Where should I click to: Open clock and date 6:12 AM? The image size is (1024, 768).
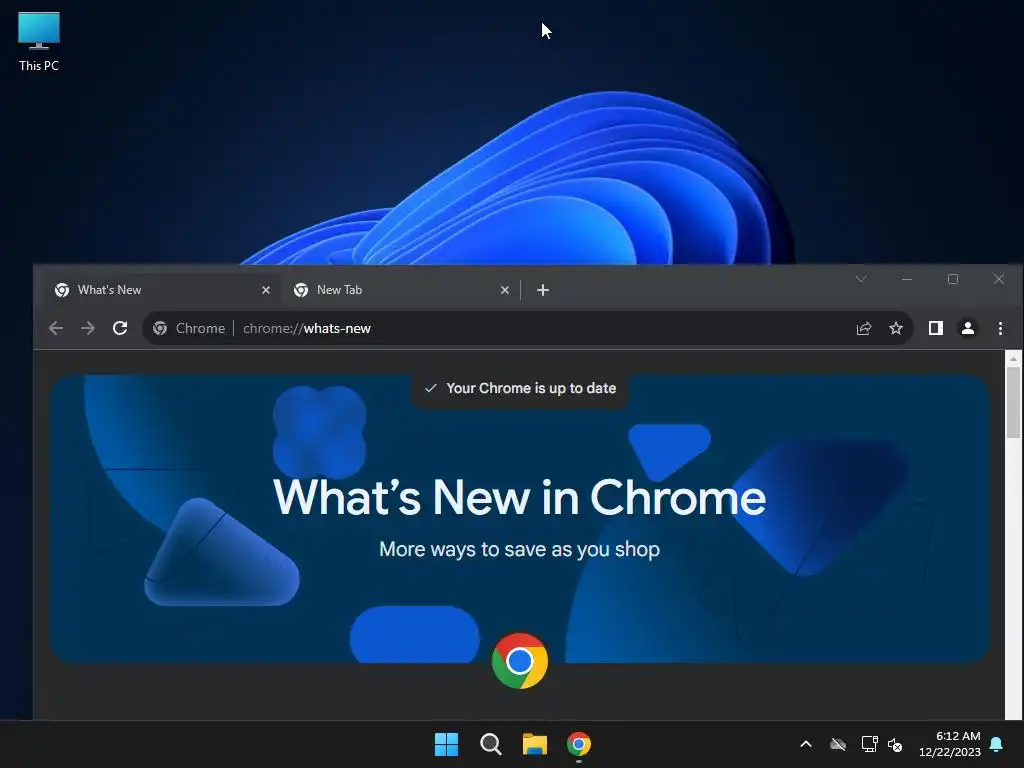(x=950, y=744)
